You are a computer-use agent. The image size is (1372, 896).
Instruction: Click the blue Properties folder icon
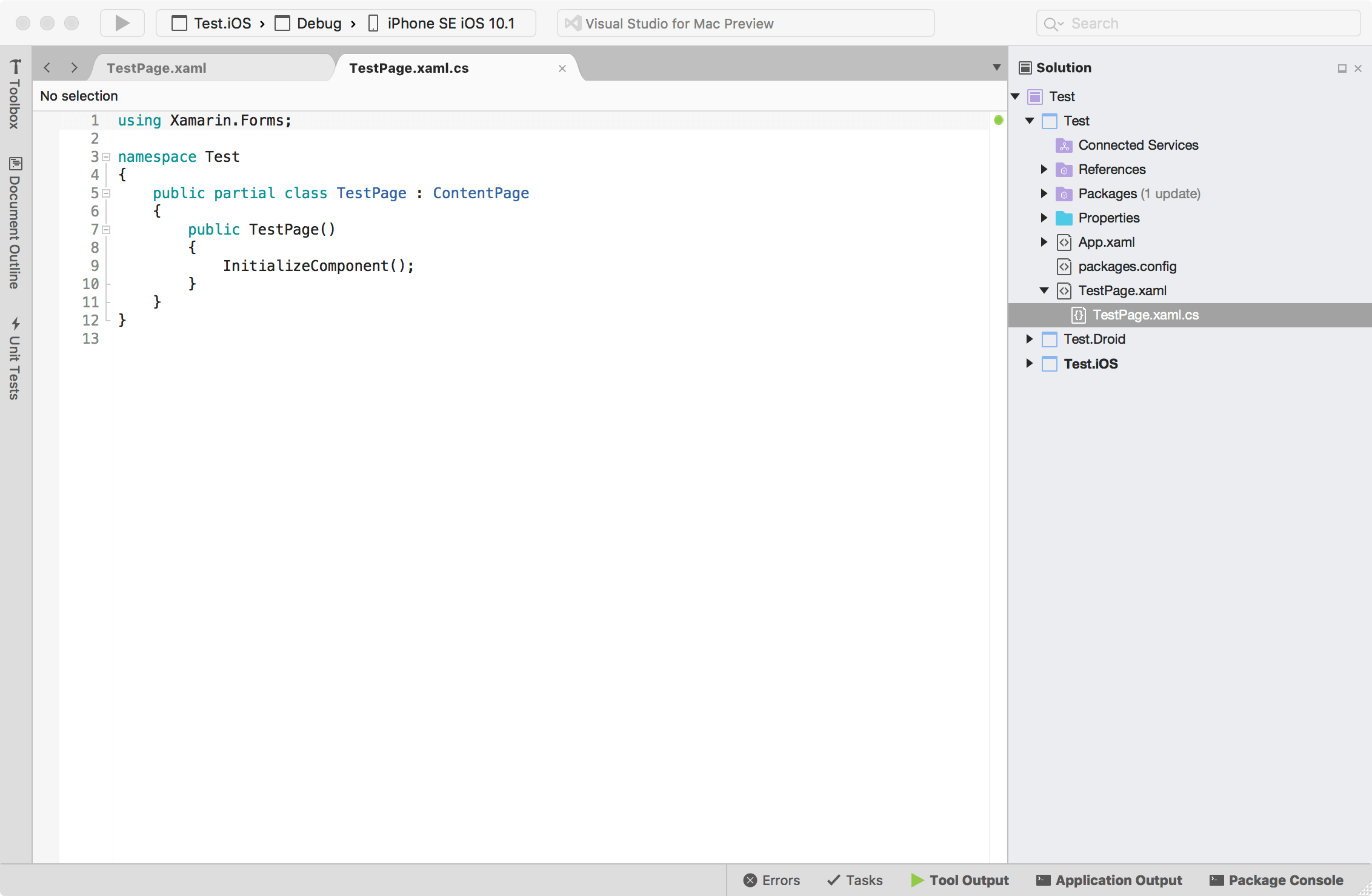[x=1064, y=218]
